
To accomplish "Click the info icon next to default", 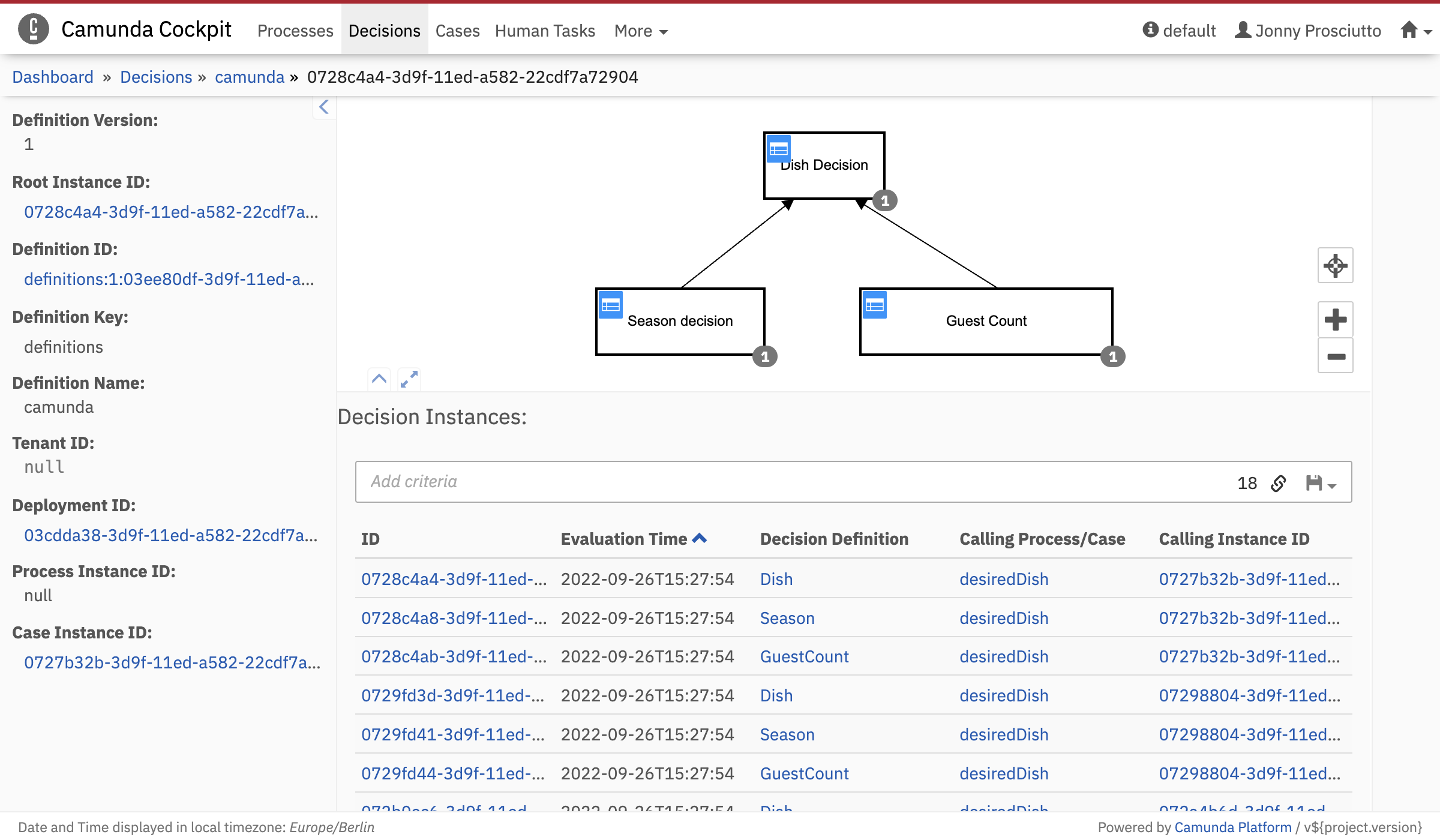I will tap(1150, 30).
